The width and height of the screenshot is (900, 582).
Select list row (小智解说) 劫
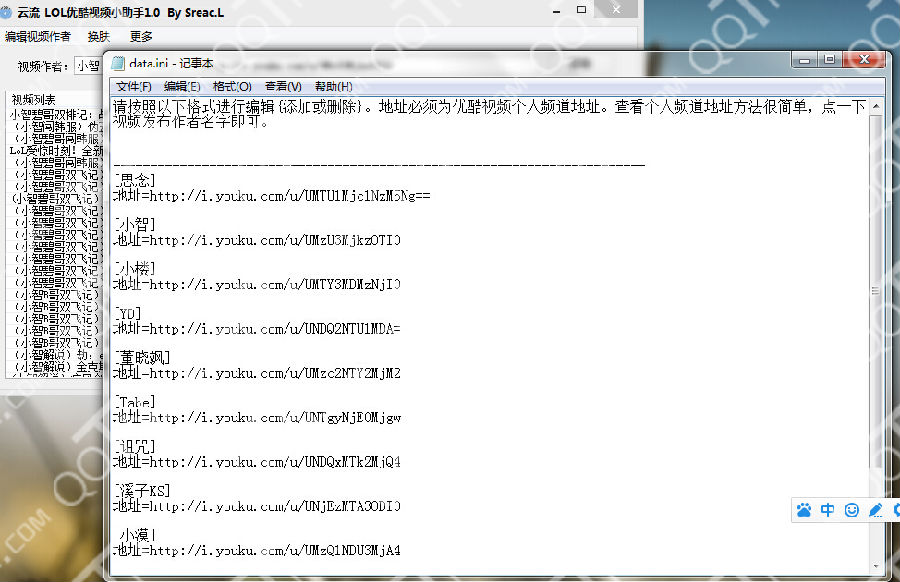(x=57, y=355)
